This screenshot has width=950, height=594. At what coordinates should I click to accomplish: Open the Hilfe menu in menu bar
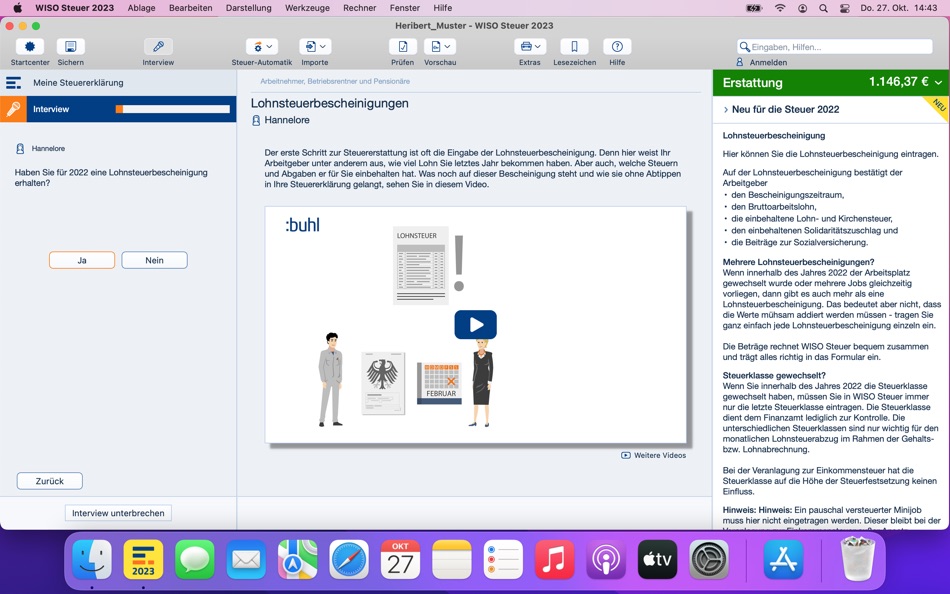[x=442, y=8]
